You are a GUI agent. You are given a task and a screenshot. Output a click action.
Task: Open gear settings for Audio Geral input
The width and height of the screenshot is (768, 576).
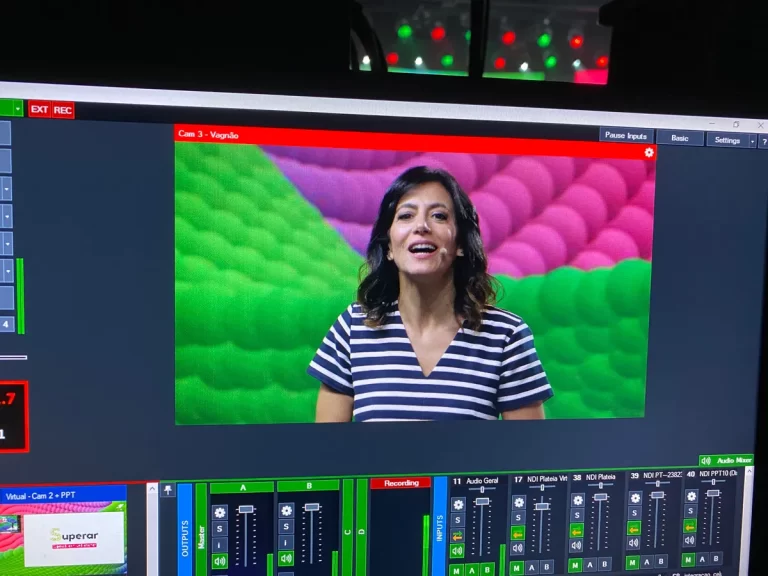(x=458, y=504)
